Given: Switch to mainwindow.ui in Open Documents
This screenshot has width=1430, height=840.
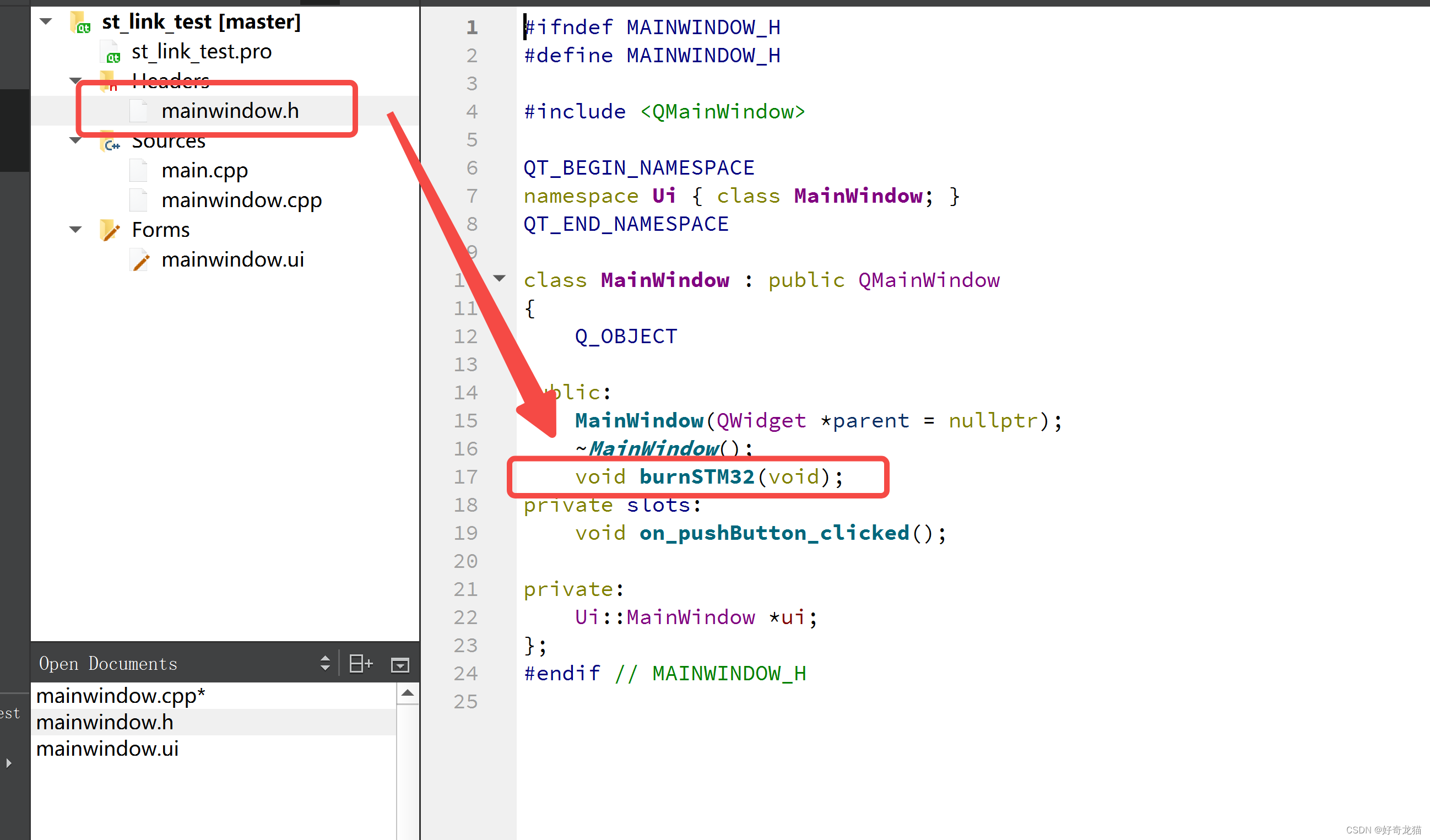Looking at the screenshot, I should 107,749.
